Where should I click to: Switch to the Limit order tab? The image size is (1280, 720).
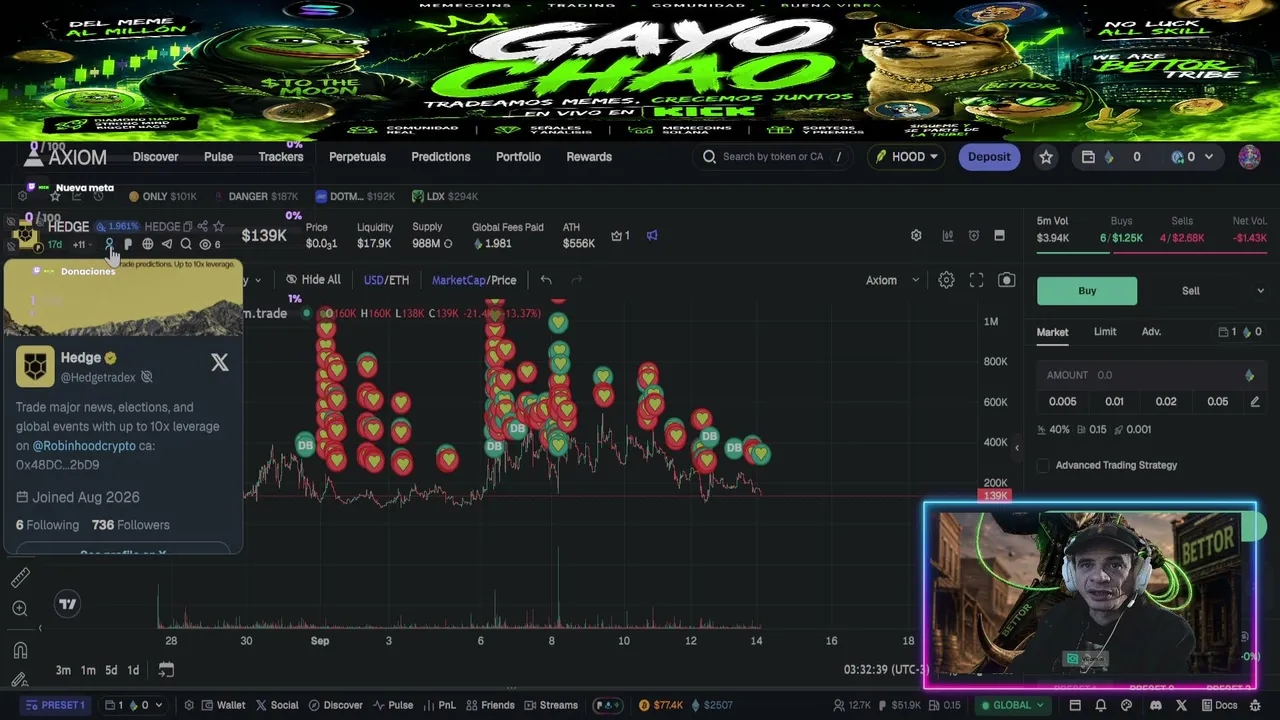click(1105, 332)
